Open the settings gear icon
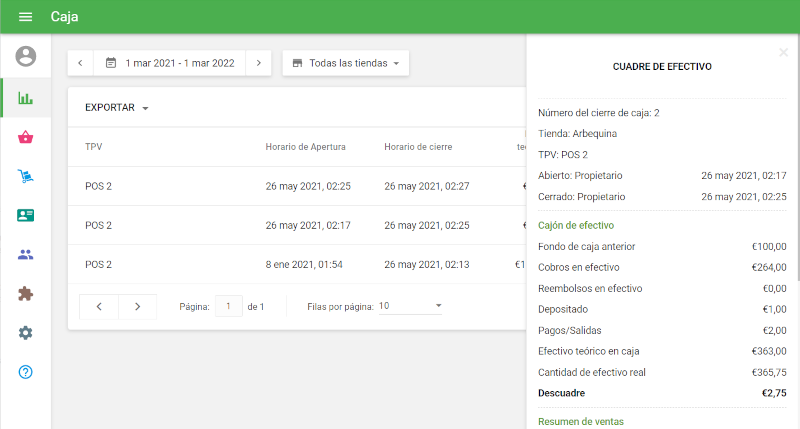800x429 pixels. tap(26, 332)
